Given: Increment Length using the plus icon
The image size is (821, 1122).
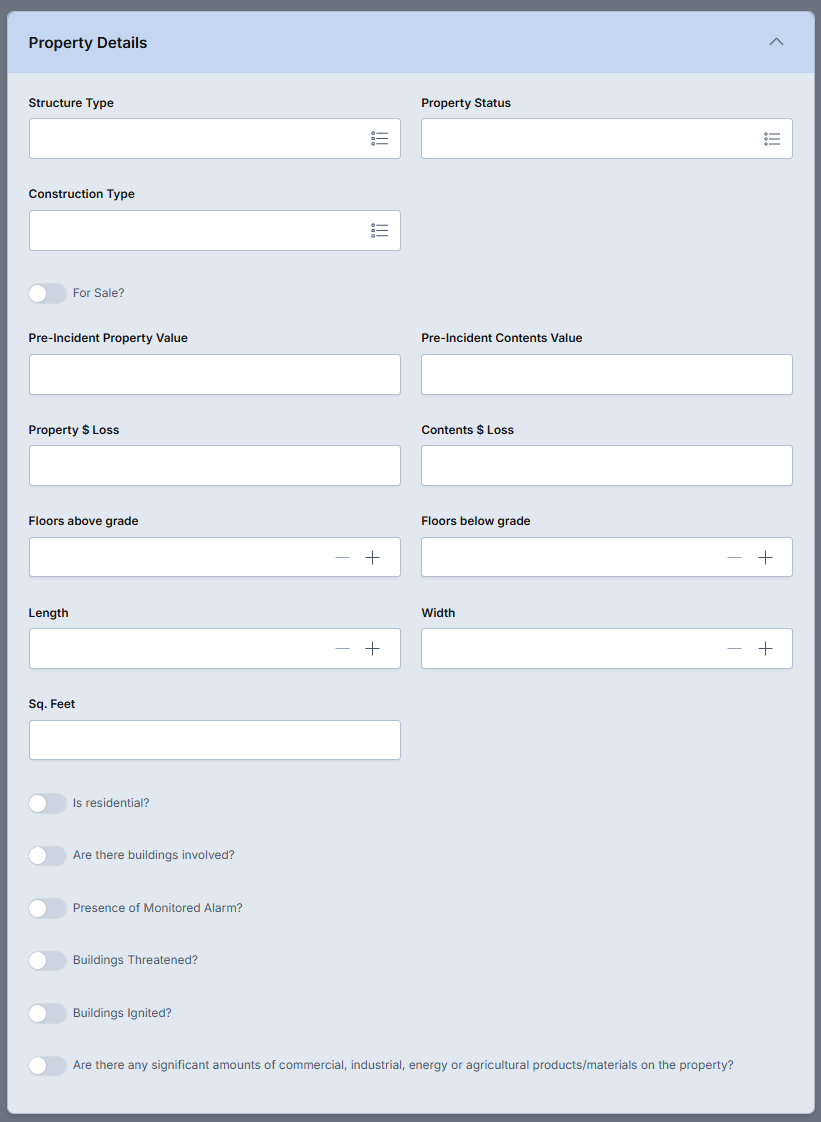Looking at the screenshot, I should pyautogui.click(x=372, y=648).
